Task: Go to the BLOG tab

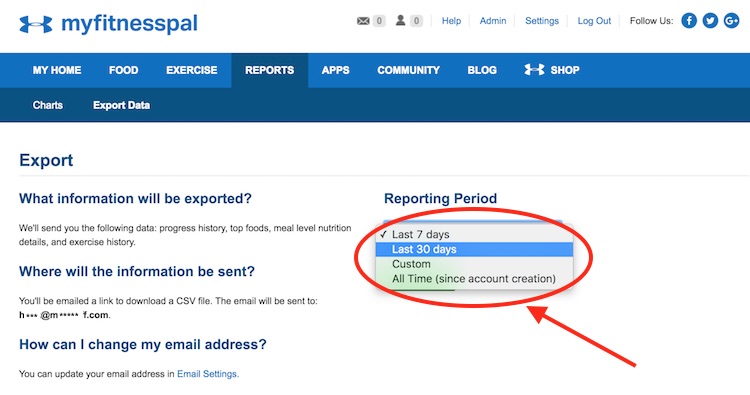Action: pos(482,70)
